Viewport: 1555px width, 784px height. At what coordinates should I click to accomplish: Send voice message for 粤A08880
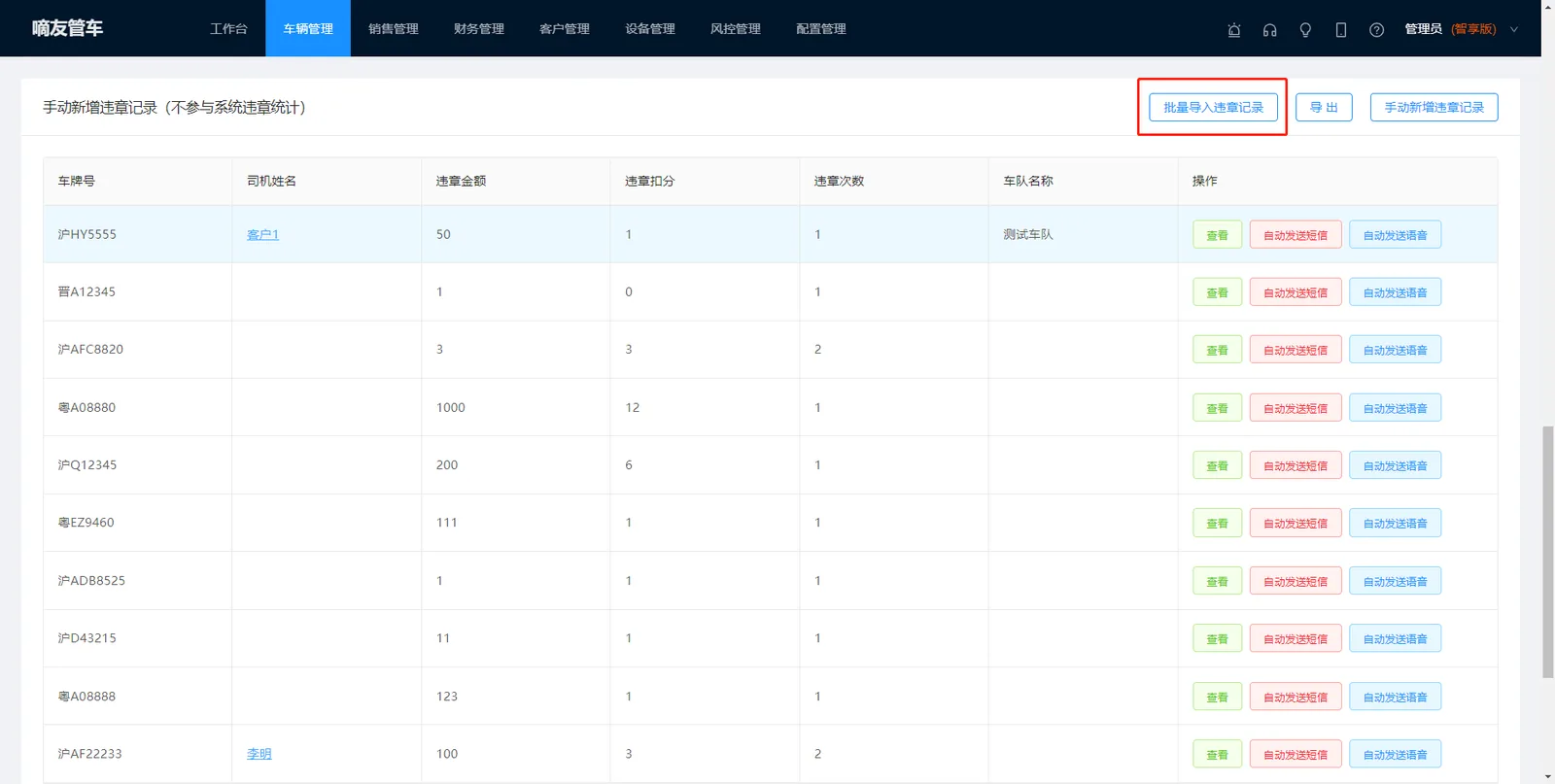[x=1395, y=408]
